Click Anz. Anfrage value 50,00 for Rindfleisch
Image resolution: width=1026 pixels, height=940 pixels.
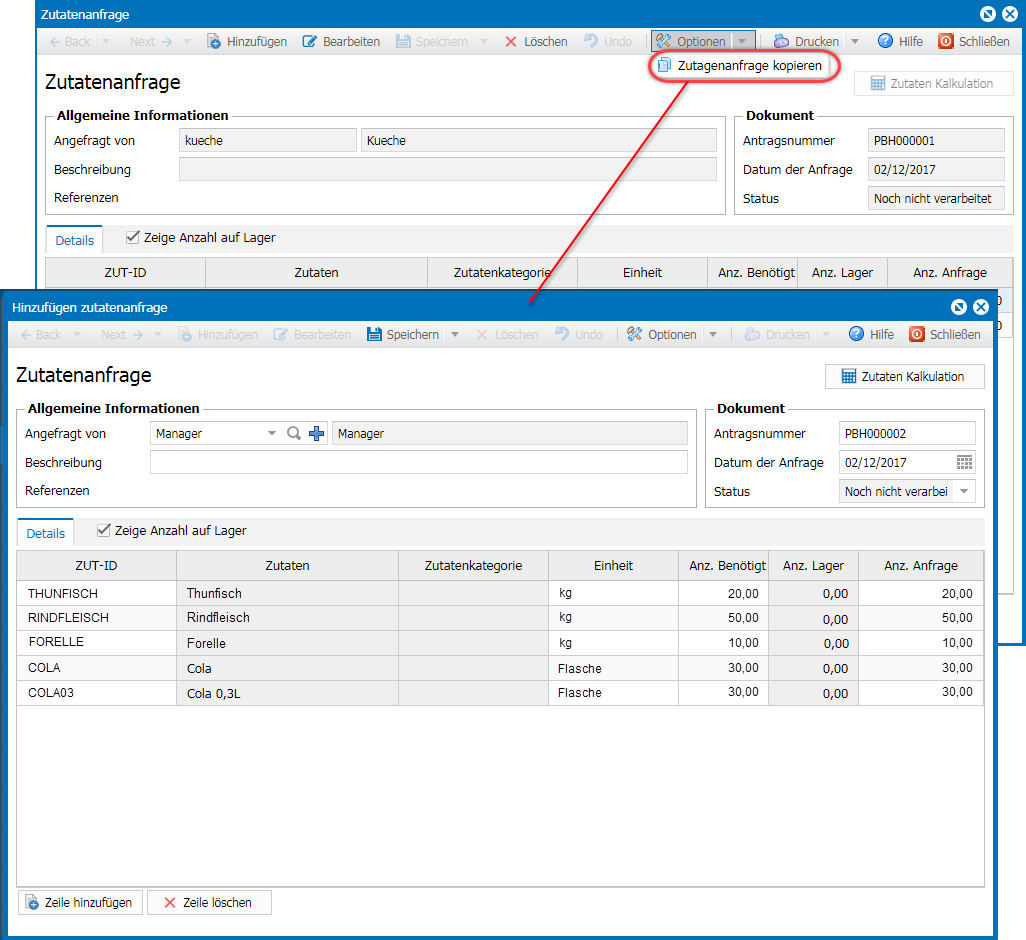[921, 618]
